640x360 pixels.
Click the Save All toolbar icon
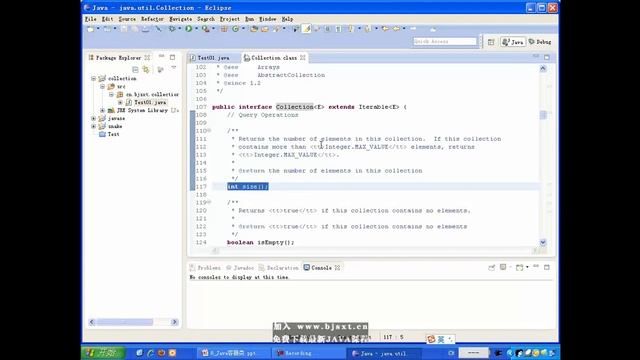[134, 29]
